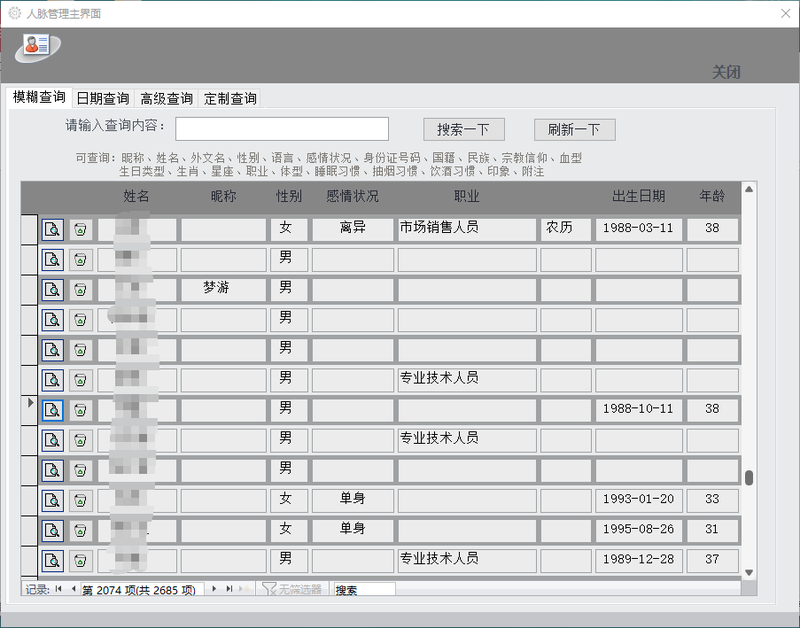Click the 年龄 column header
800x628 pixels.
(x=712, y=196)
